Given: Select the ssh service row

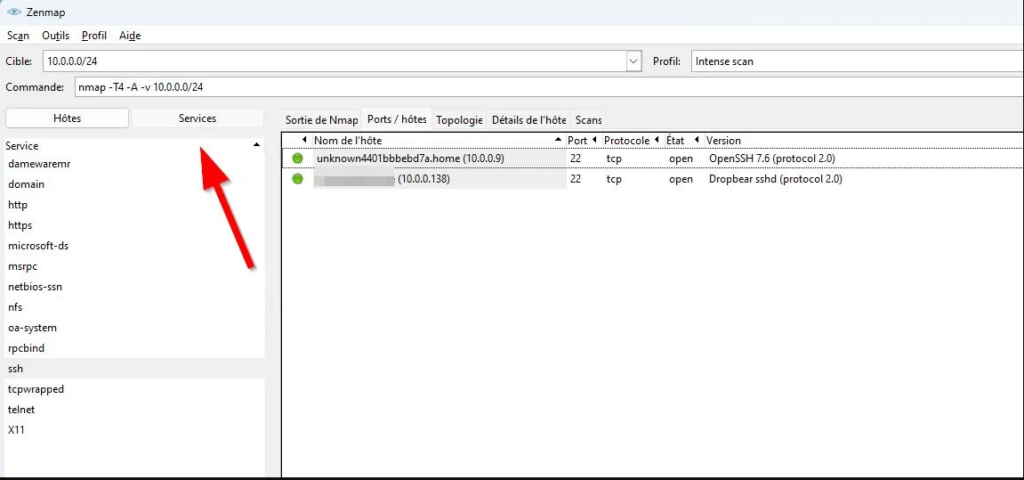Looking at the screenshot, I should tap(135, 368).
